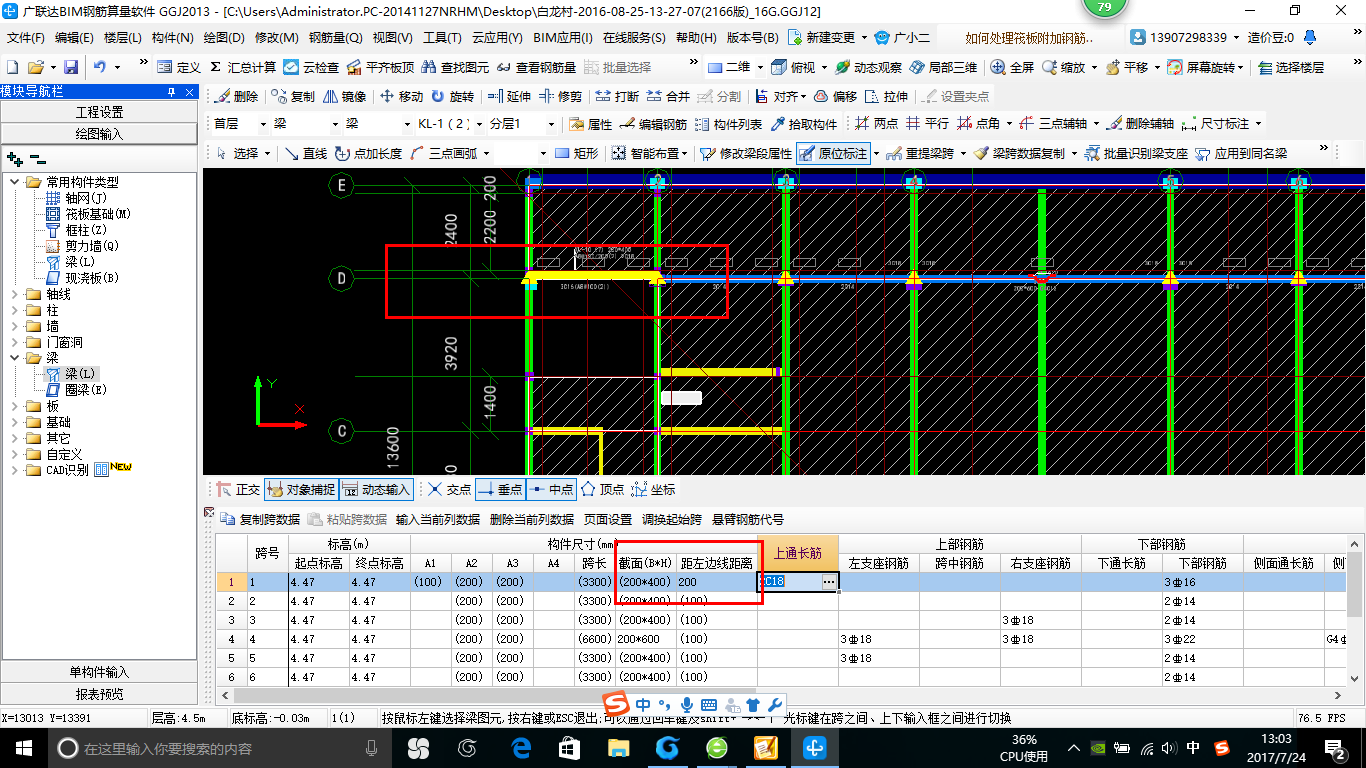Open the 帮助(H) menu
This screenshot has height=768, width=1366.
click(x=696, y=38)
